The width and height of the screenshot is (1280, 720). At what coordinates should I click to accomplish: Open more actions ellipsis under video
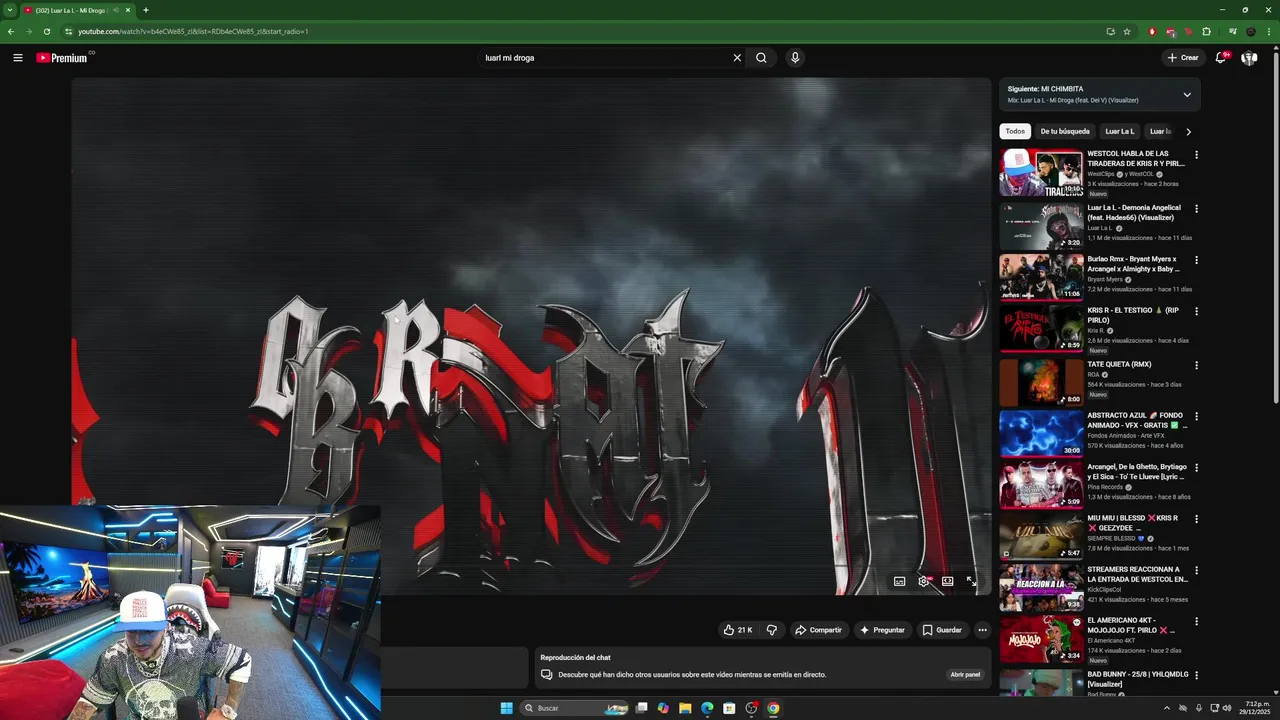click(982, 630)
